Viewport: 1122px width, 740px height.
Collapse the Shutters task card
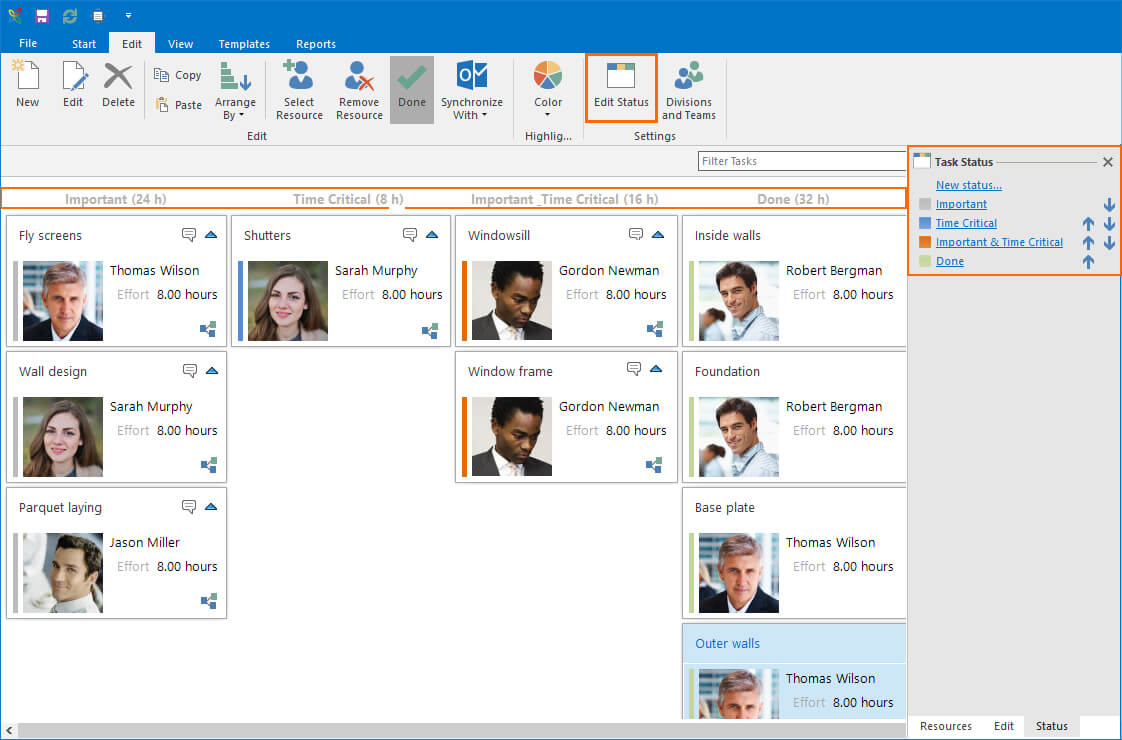pyautogui.click(x=432, y=235)
